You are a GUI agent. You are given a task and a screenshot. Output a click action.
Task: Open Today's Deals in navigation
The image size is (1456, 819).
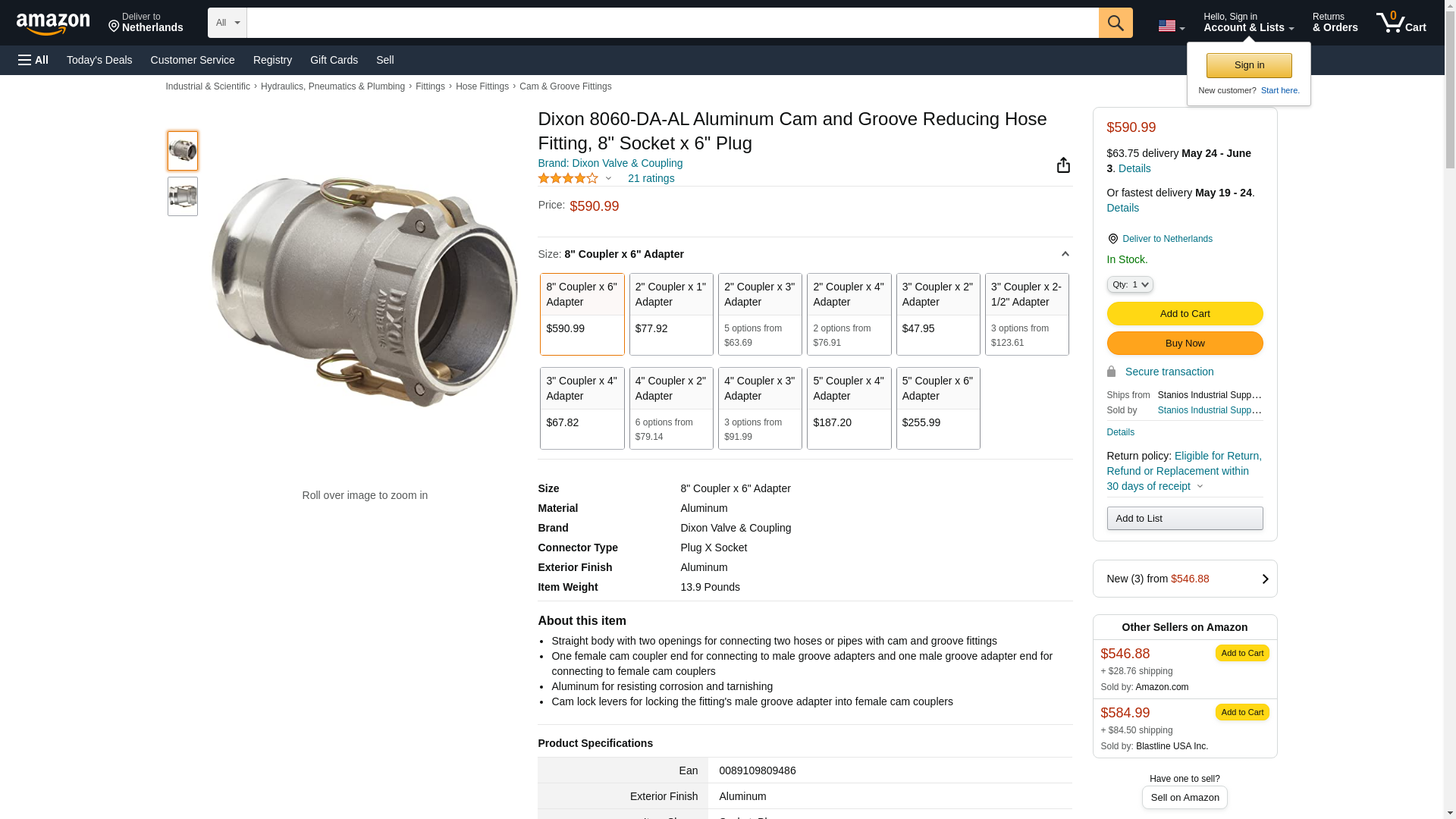pos(99,60)
